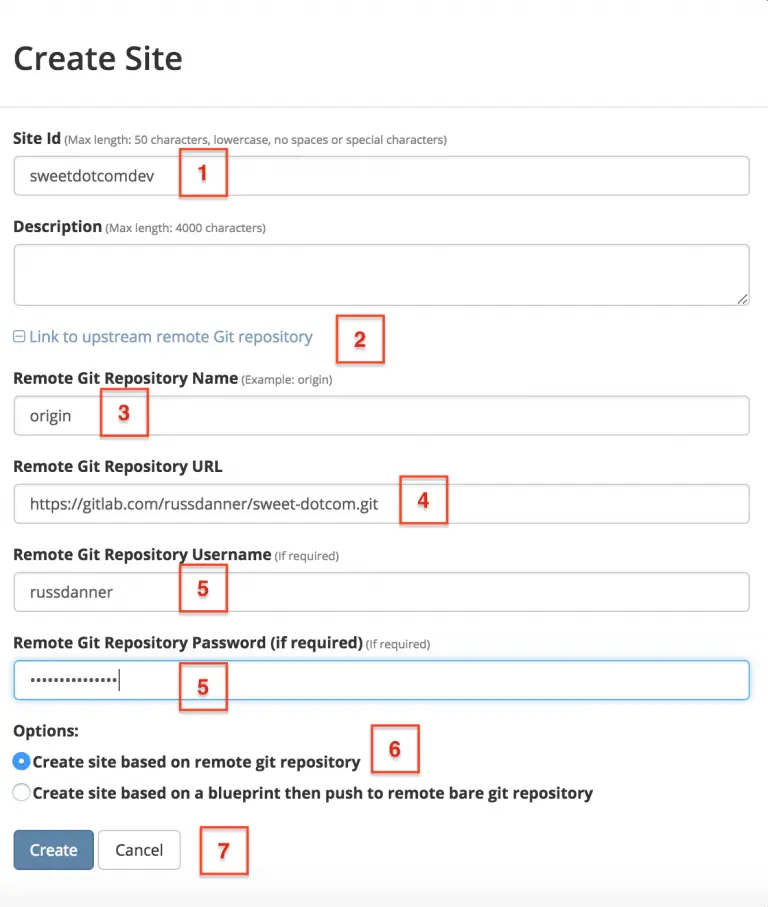Click the red annotation marker numbered 6
768x907 pixels.
tap(395, 749)
